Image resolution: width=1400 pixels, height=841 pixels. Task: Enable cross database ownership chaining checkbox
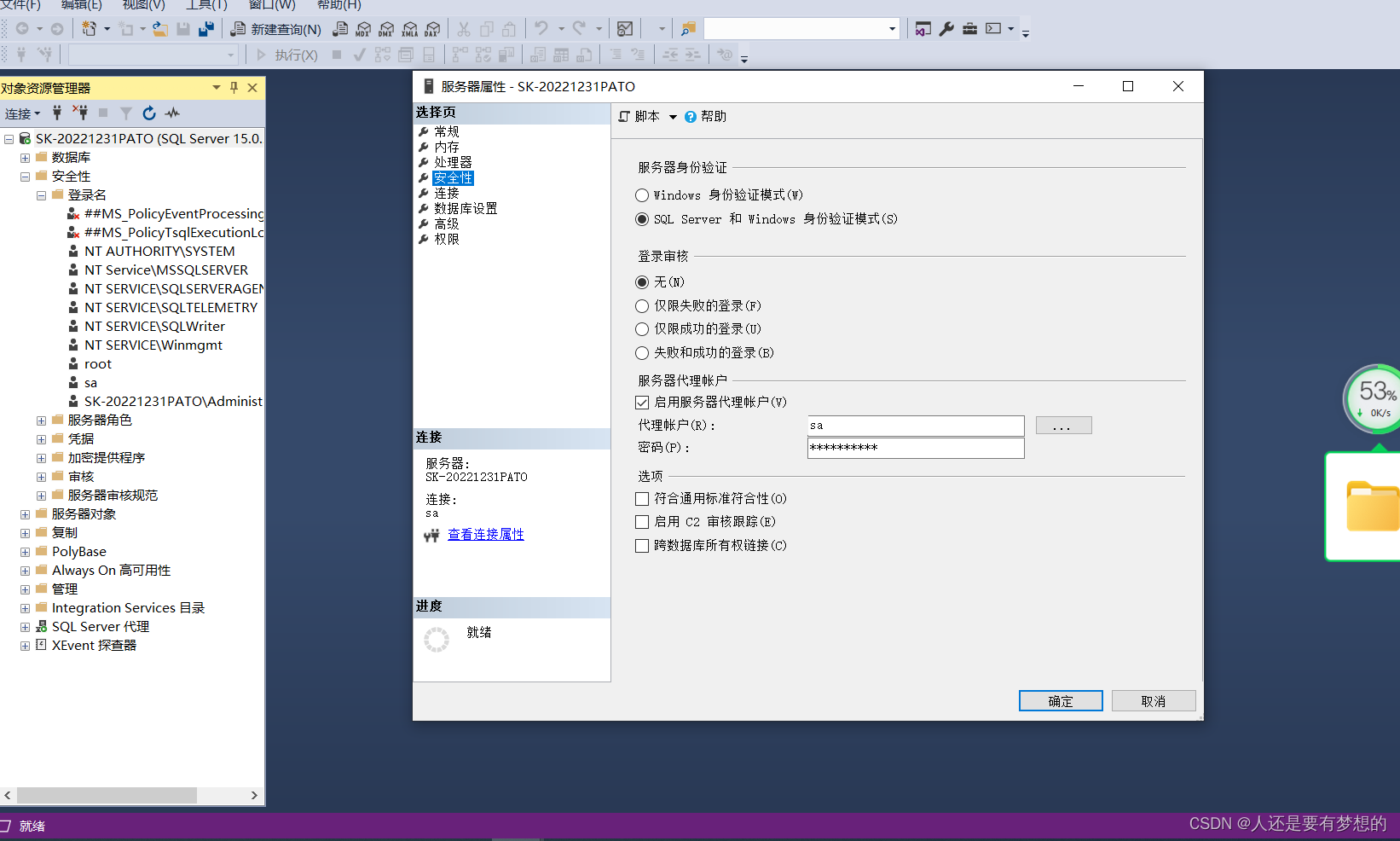coord(642,546)
